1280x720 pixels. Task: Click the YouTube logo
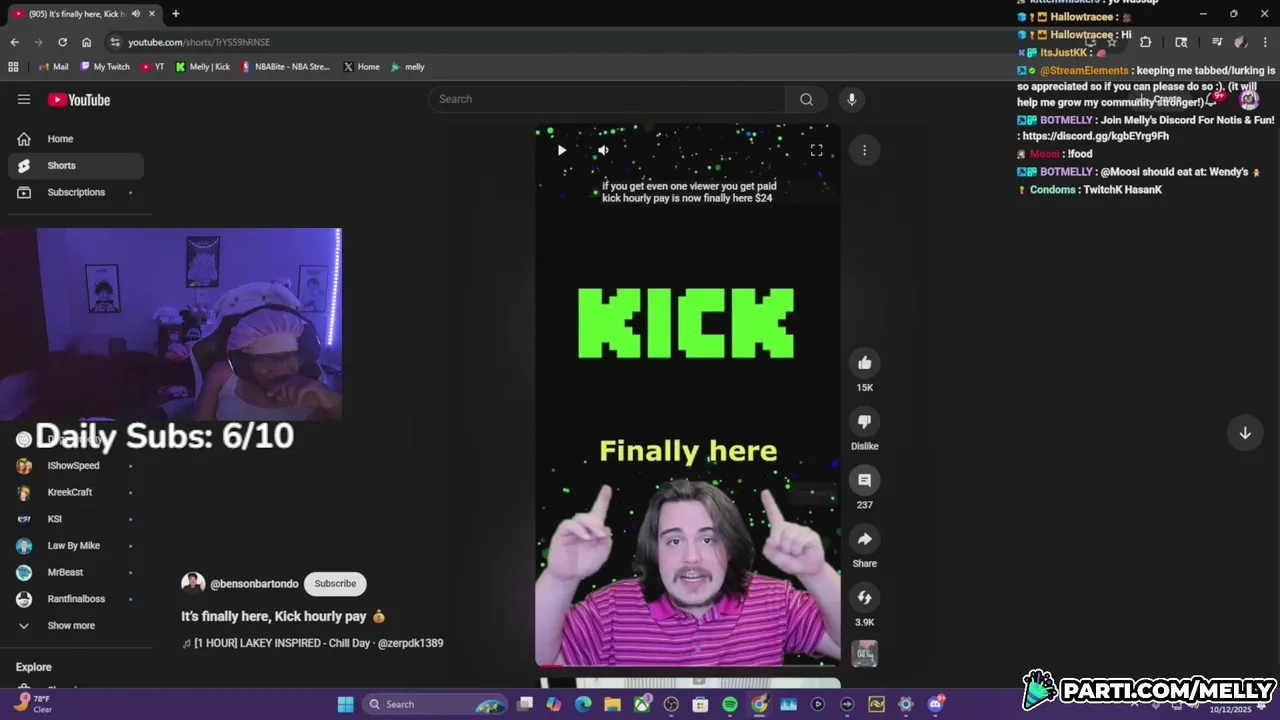coord(79,100)
